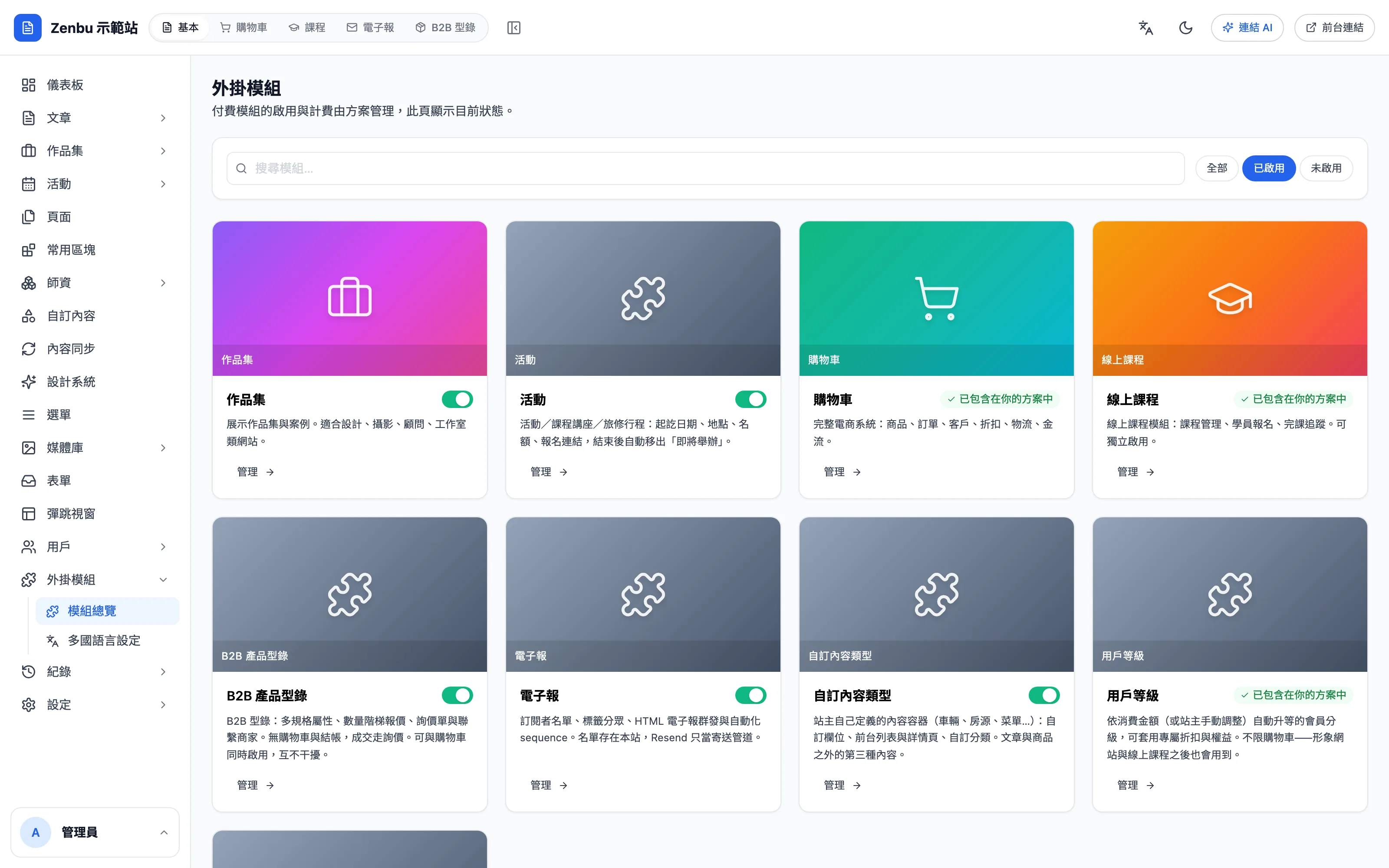Open 儀表板 dashboard icon in sidebar
1389x868 pixels.
click(x=29, y=85)
